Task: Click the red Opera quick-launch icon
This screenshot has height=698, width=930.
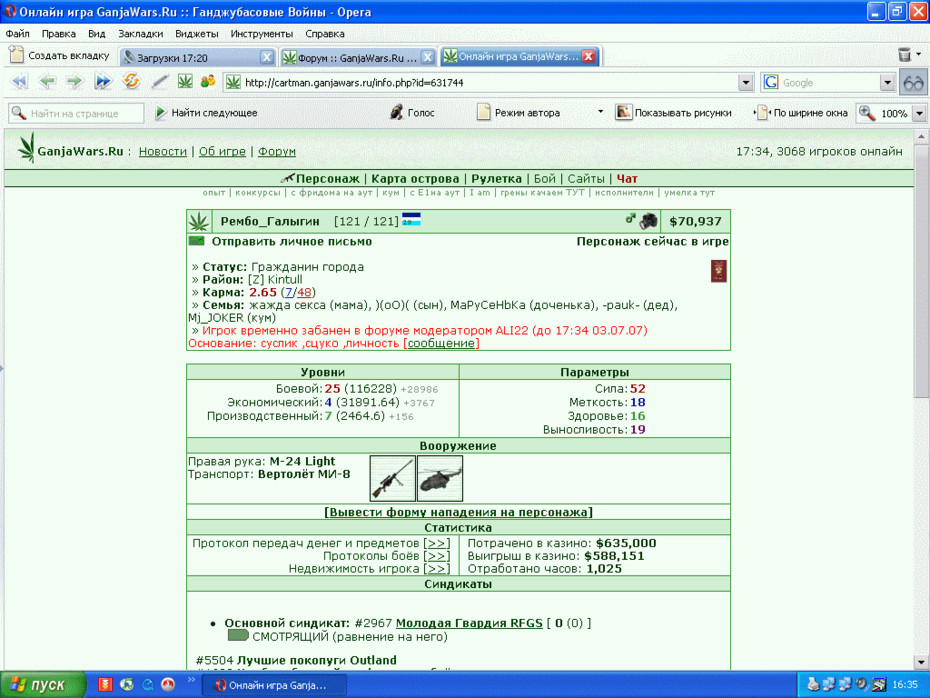Action: [x=168, y=684]
